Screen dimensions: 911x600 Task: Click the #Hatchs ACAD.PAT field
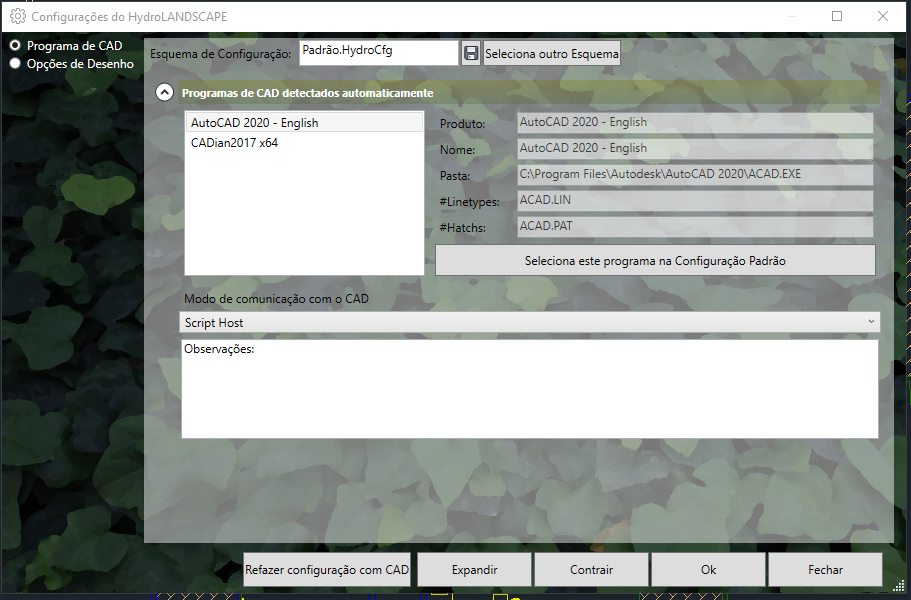click(695, 227)
